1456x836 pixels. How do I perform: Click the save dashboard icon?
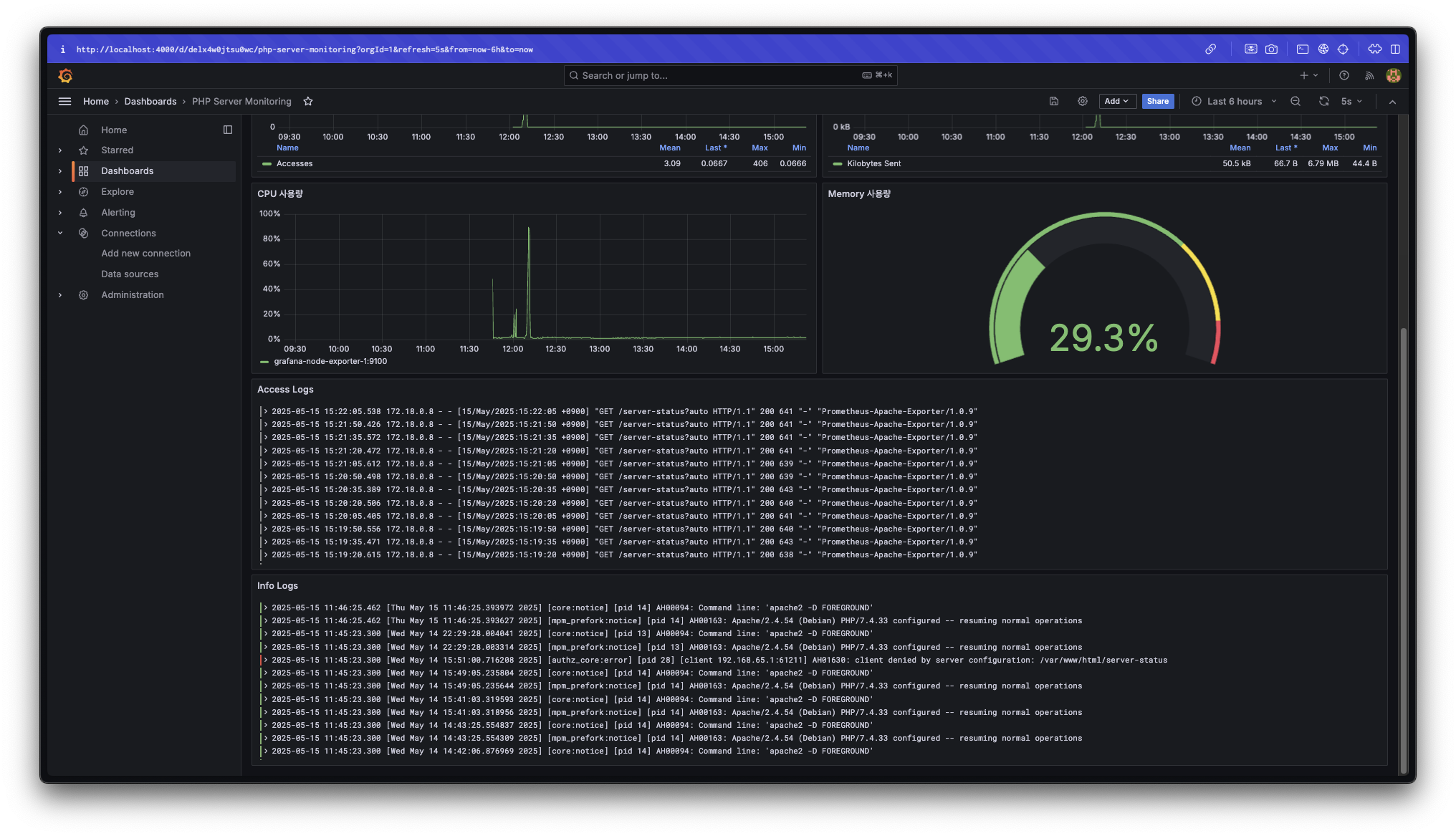[x=1054, y=102]
